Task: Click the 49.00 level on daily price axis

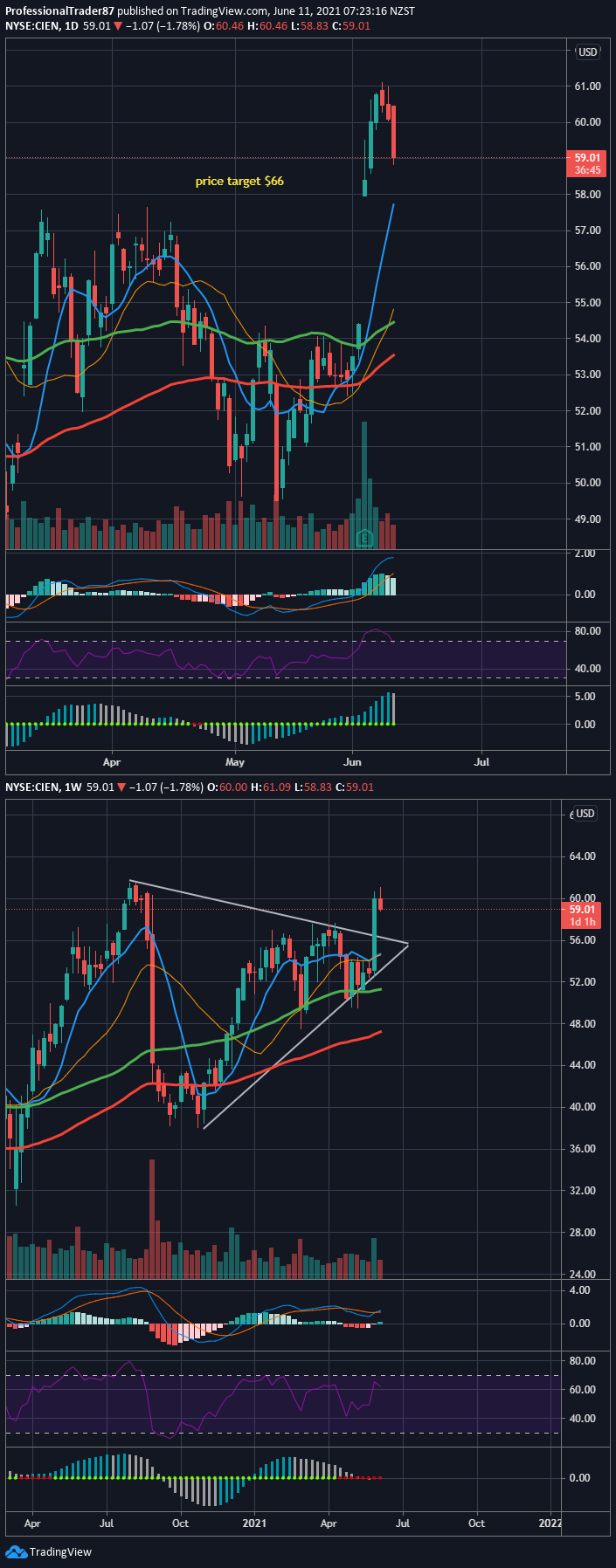Action: point(588,519)
